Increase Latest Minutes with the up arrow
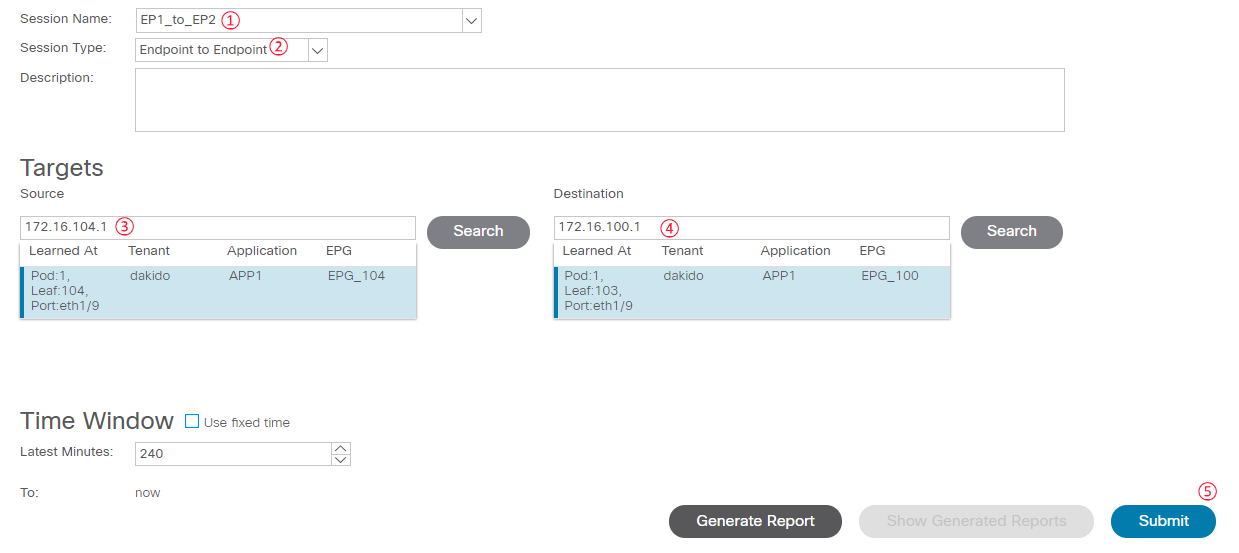The height and width of the screenshot is (553, 1239). [341, 448]
